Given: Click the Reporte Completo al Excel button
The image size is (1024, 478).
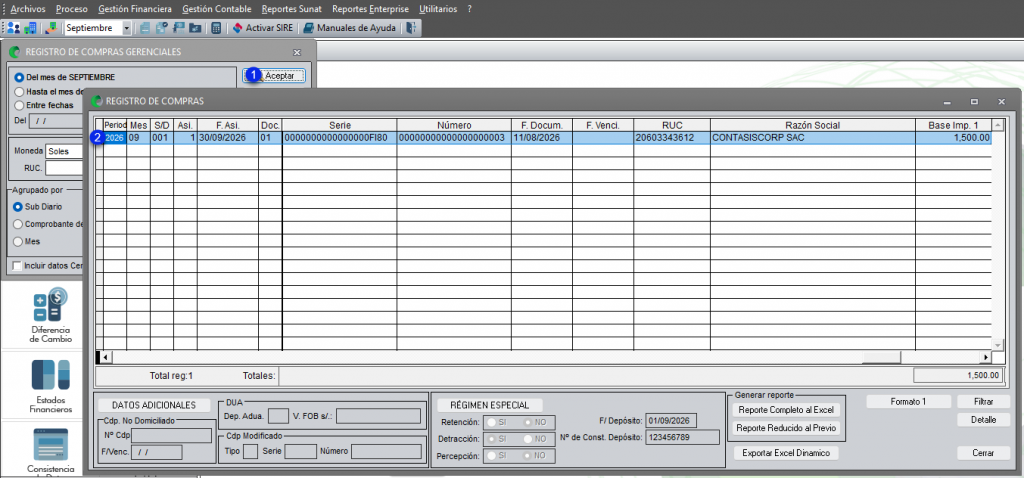Looking at the screenshot, I should 786,410.
